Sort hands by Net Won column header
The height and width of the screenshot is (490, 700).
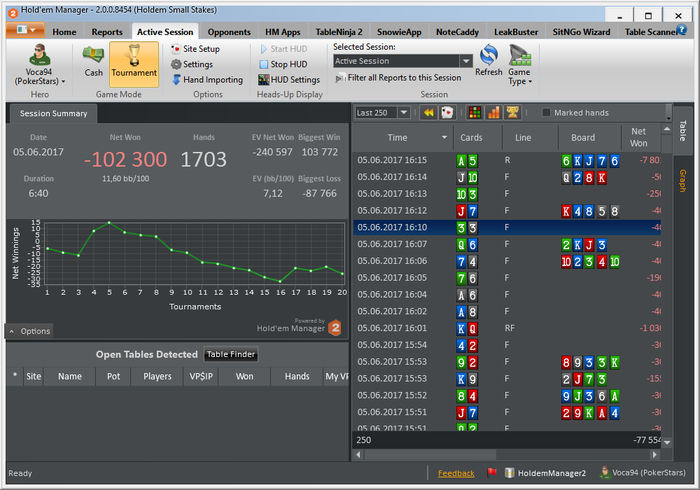(641, 137)
